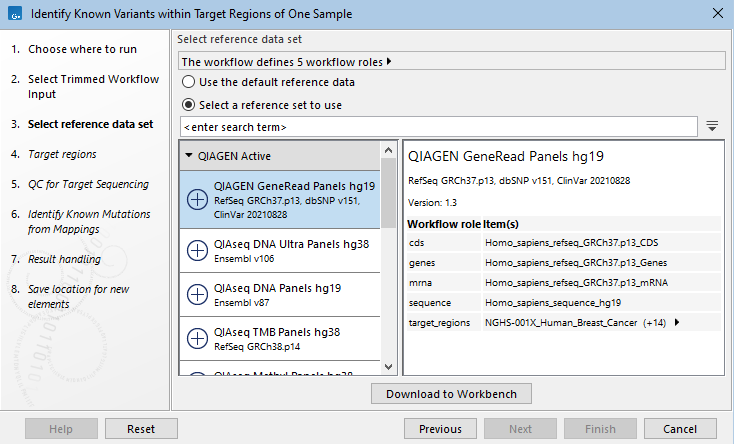
Task: Click into the reference set search field
Action: point(438,127)
